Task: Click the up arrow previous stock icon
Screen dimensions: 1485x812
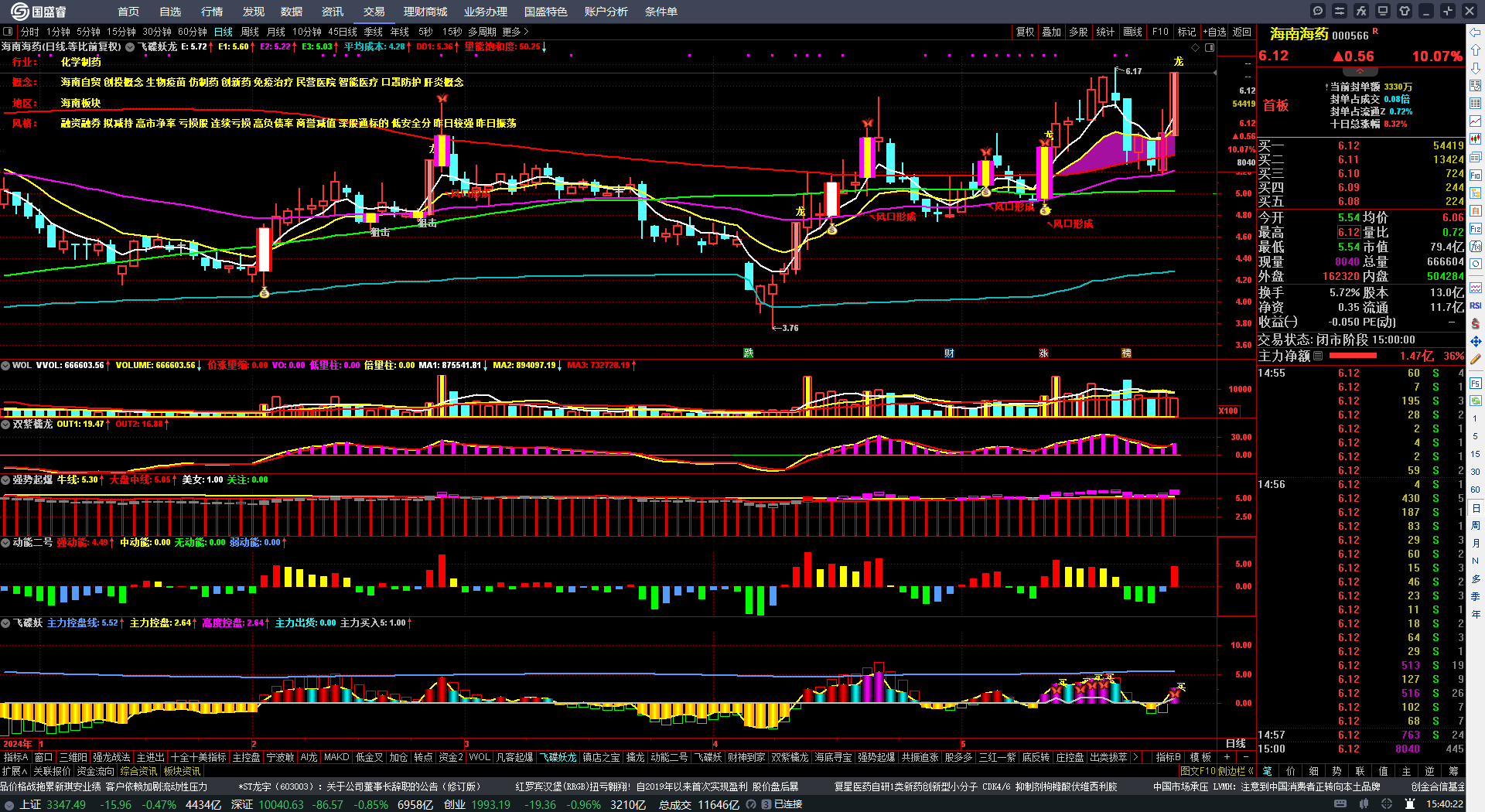Action: click(1476, 49)
